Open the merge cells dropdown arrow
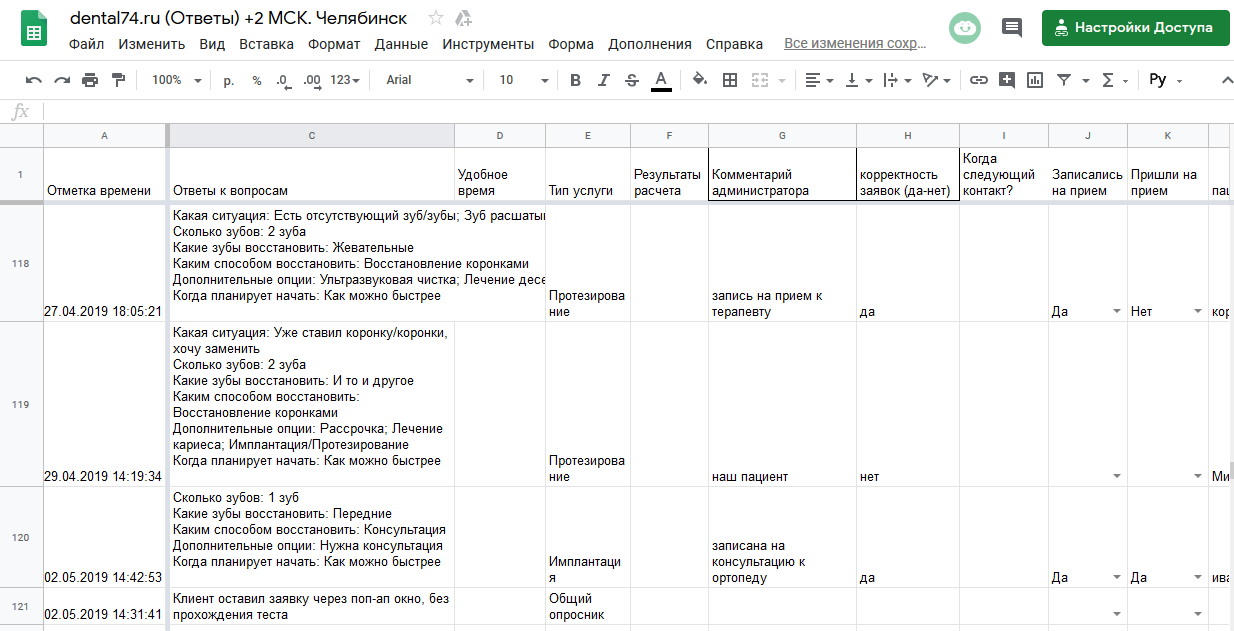 tap(782, 81)
